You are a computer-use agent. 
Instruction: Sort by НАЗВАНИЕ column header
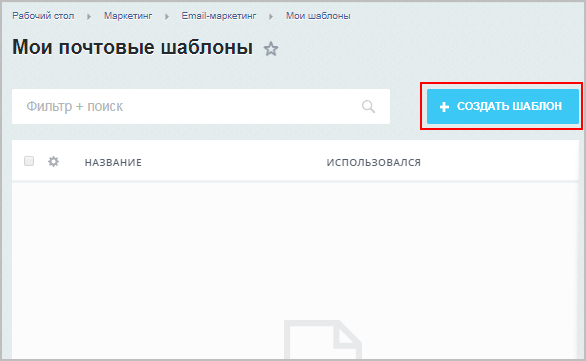pyautogui.click(x=113, y=163)
